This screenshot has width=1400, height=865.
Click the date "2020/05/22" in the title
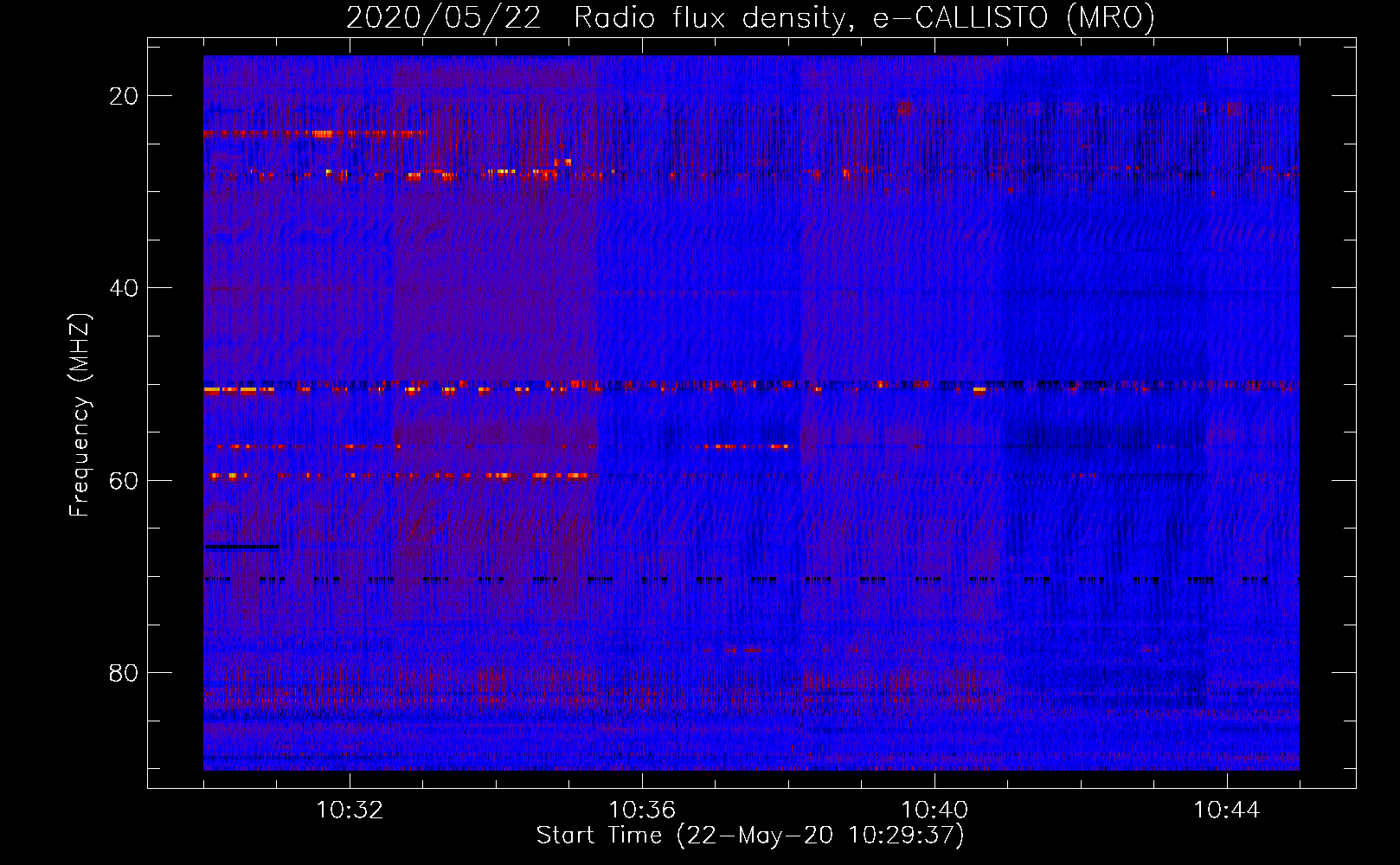443,18
